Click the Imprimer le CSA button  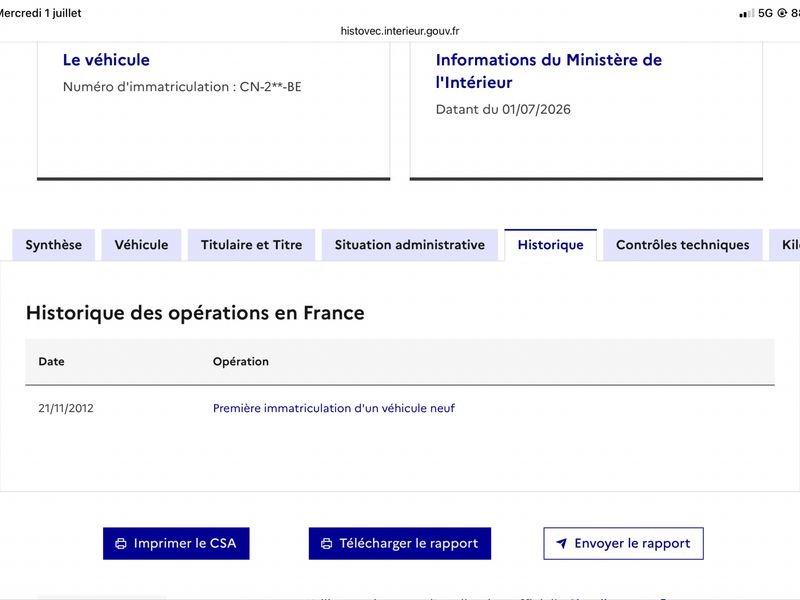point(176,543)
